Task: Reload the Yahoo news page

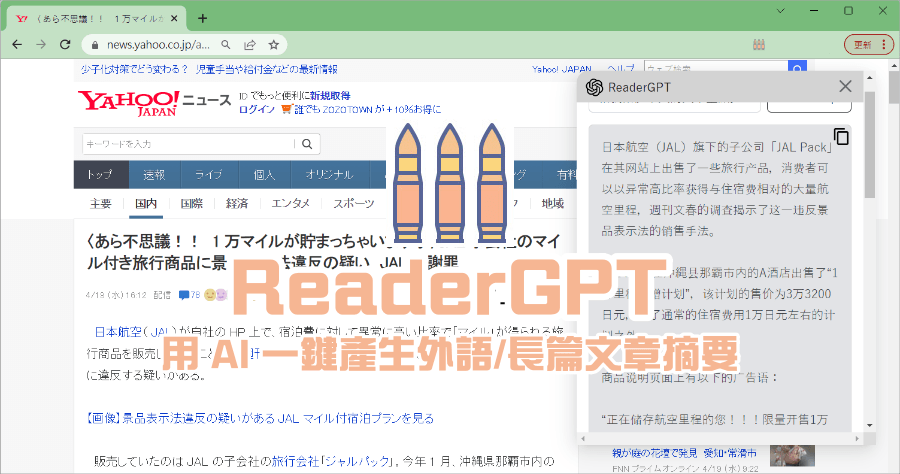Action: 65,44
